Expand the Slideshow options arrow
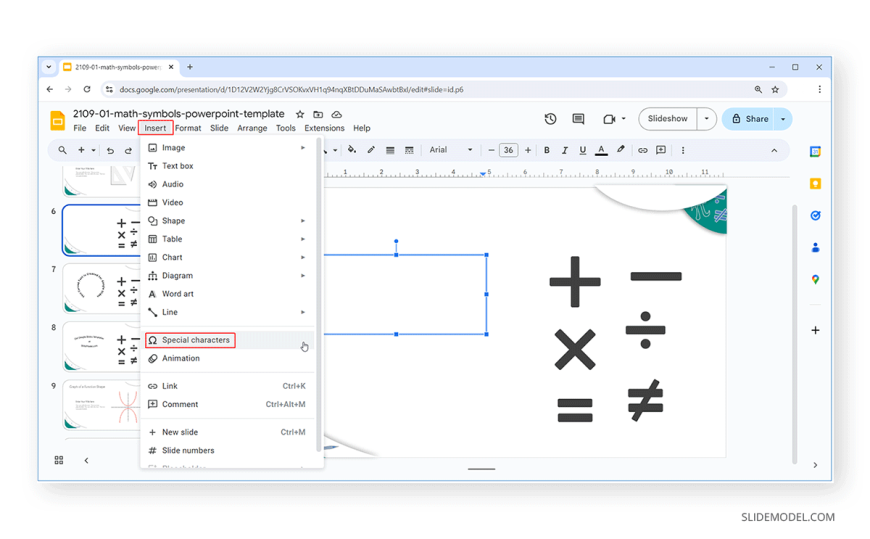 (706, 119)
